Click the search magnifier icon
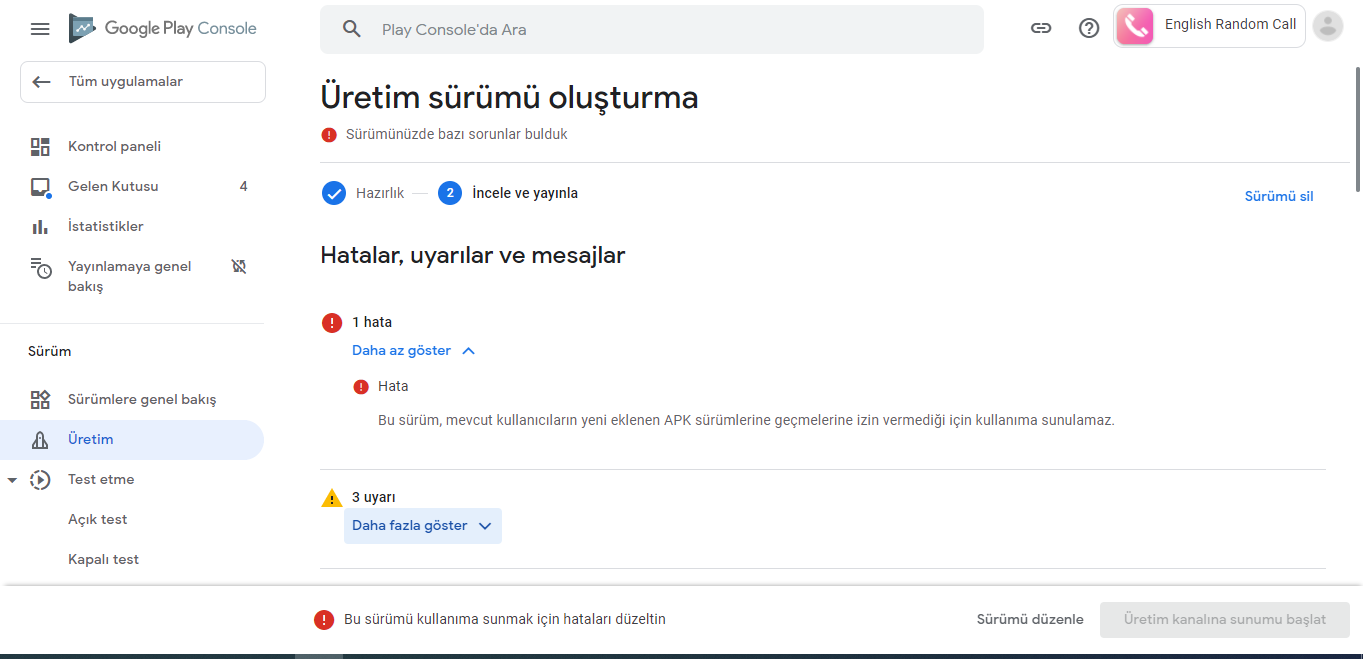The width and height of the screenshot is (1363, 659). coord(351,29)
